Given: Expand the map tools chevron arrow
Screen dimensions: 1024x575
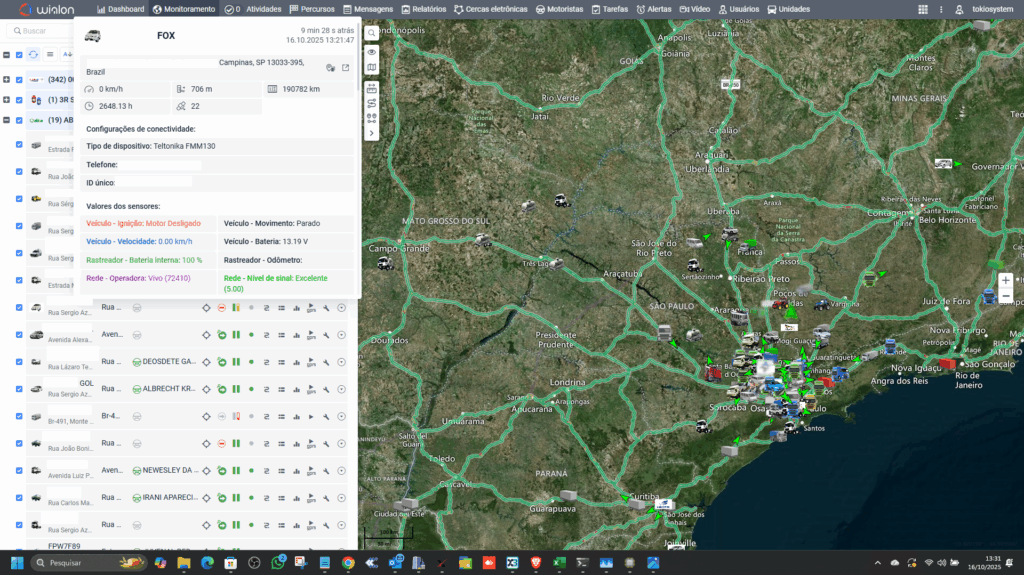Looking at the screenshot, I should tap(372, 133).
